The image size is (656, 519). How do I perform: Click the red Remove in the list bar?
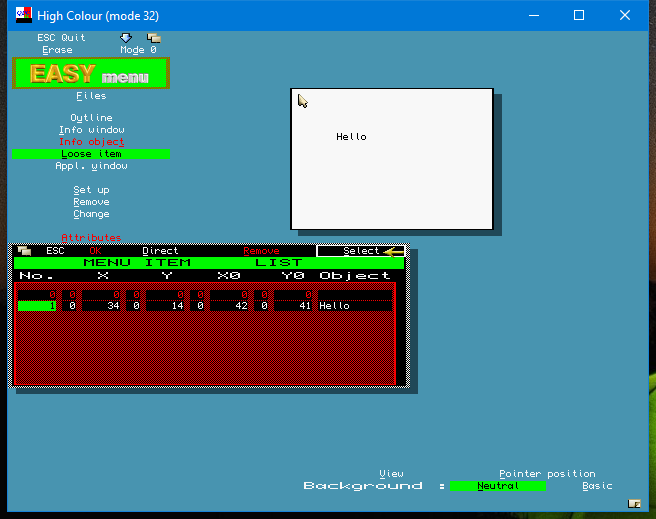pyautogui.click(x=261, y=251)
